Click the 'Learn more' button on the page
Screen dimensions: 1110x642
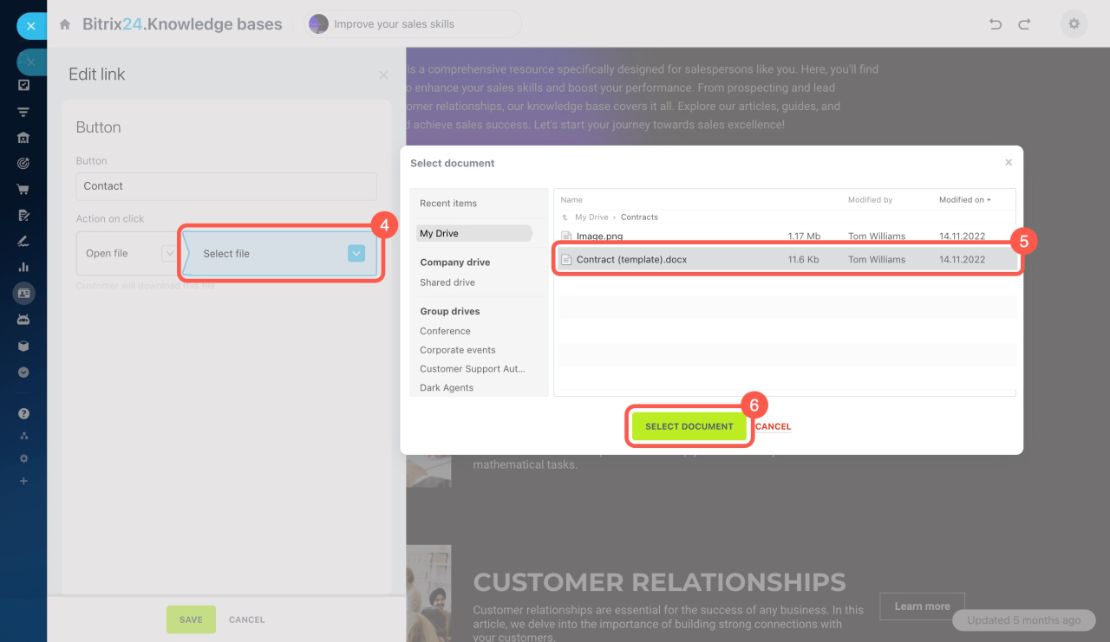click(x=922, y=606)
